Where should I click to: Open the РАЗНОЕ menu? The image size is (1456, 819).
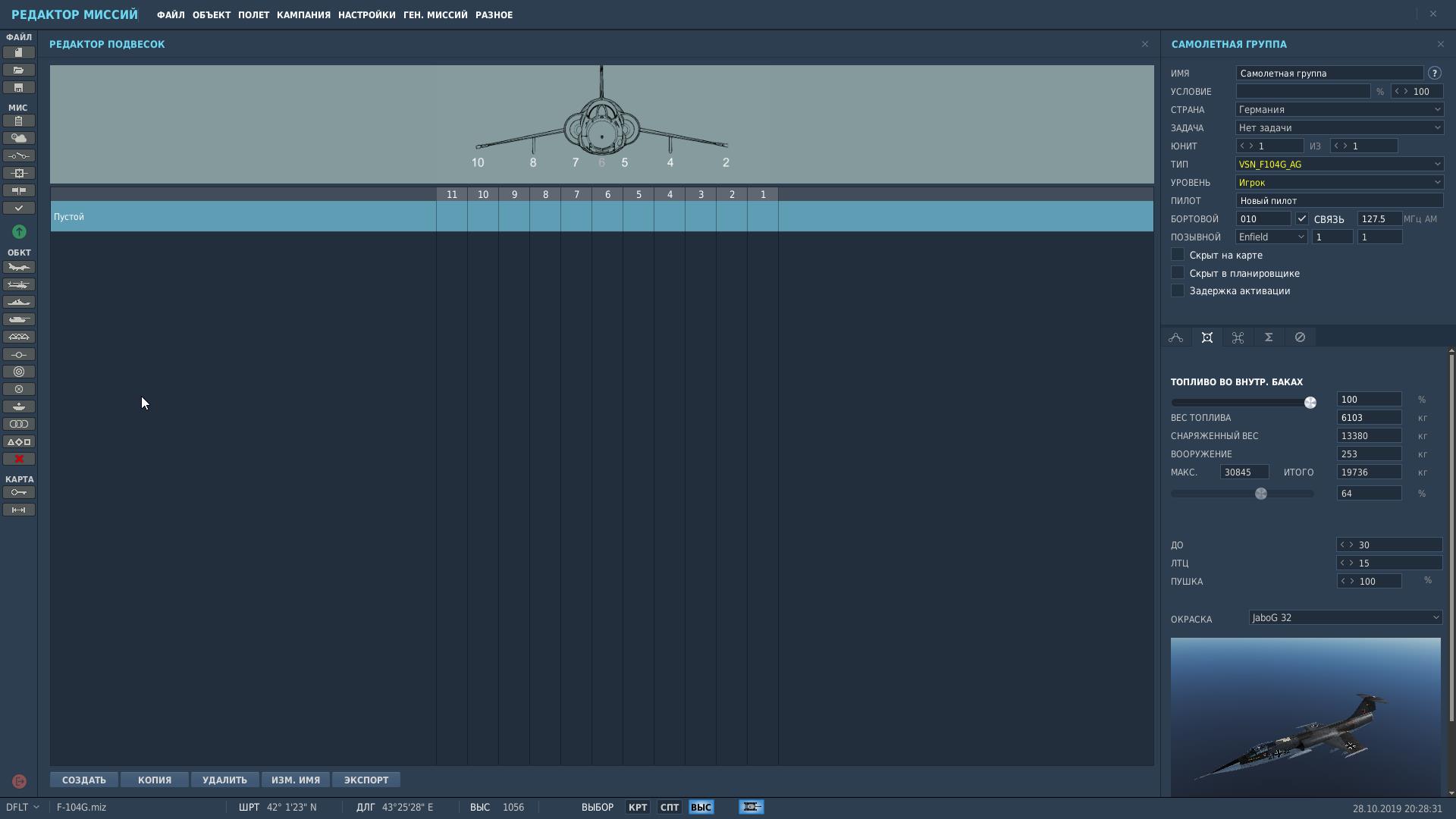click(x=494, y=15)
